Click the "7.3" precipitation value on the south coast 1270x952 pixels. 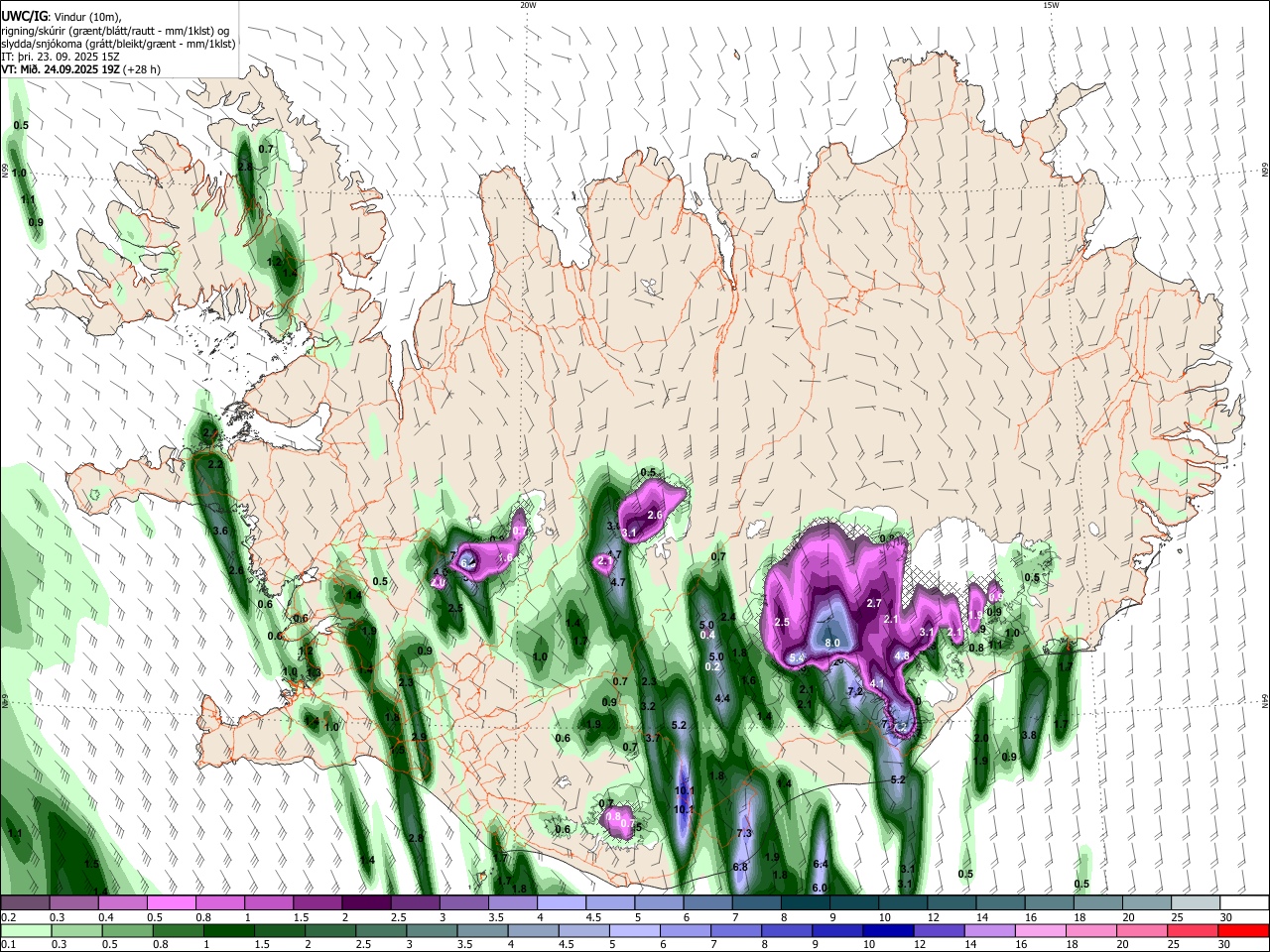[x=744, y=833]
